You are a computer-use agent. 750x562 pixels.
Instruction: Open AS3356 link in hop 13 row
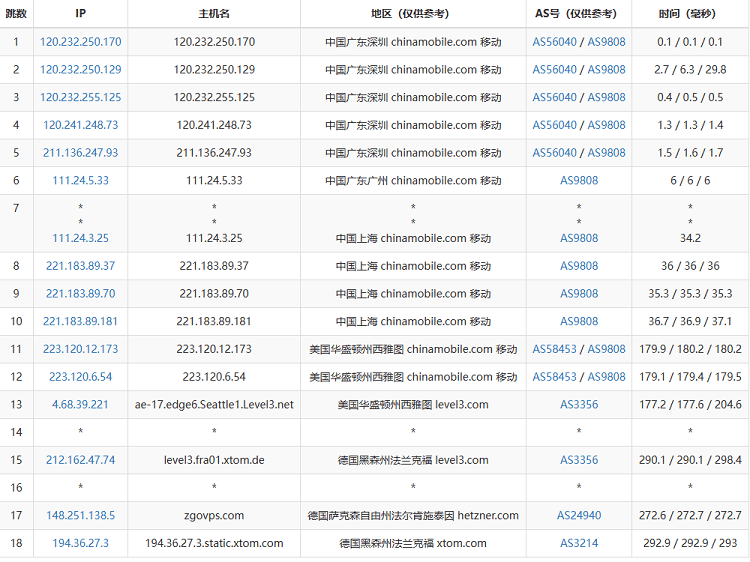pos(579,405)
